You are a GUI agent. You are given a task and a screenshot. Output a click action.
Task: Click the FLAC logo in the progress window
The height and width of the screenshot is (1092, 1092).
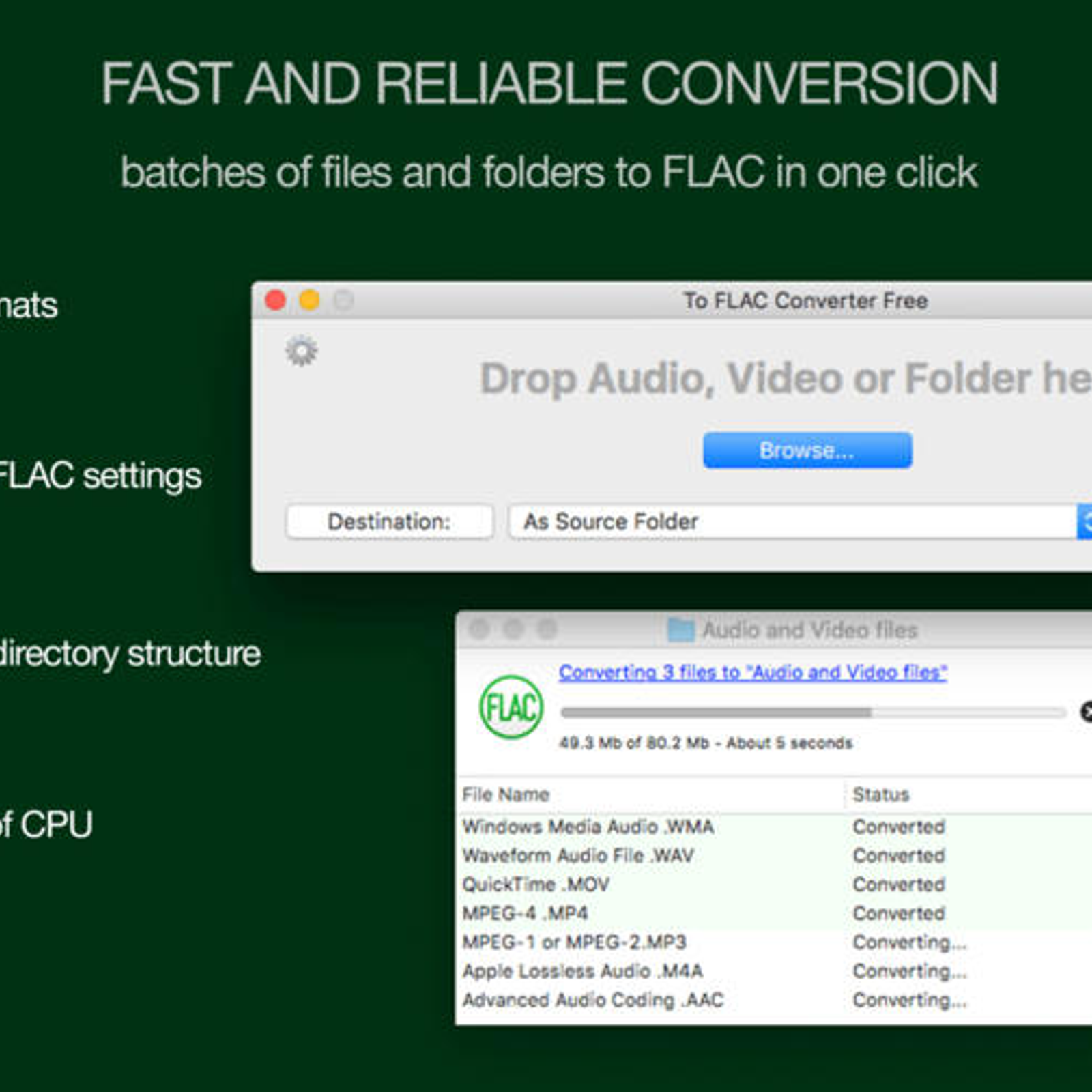coord(511,707)
